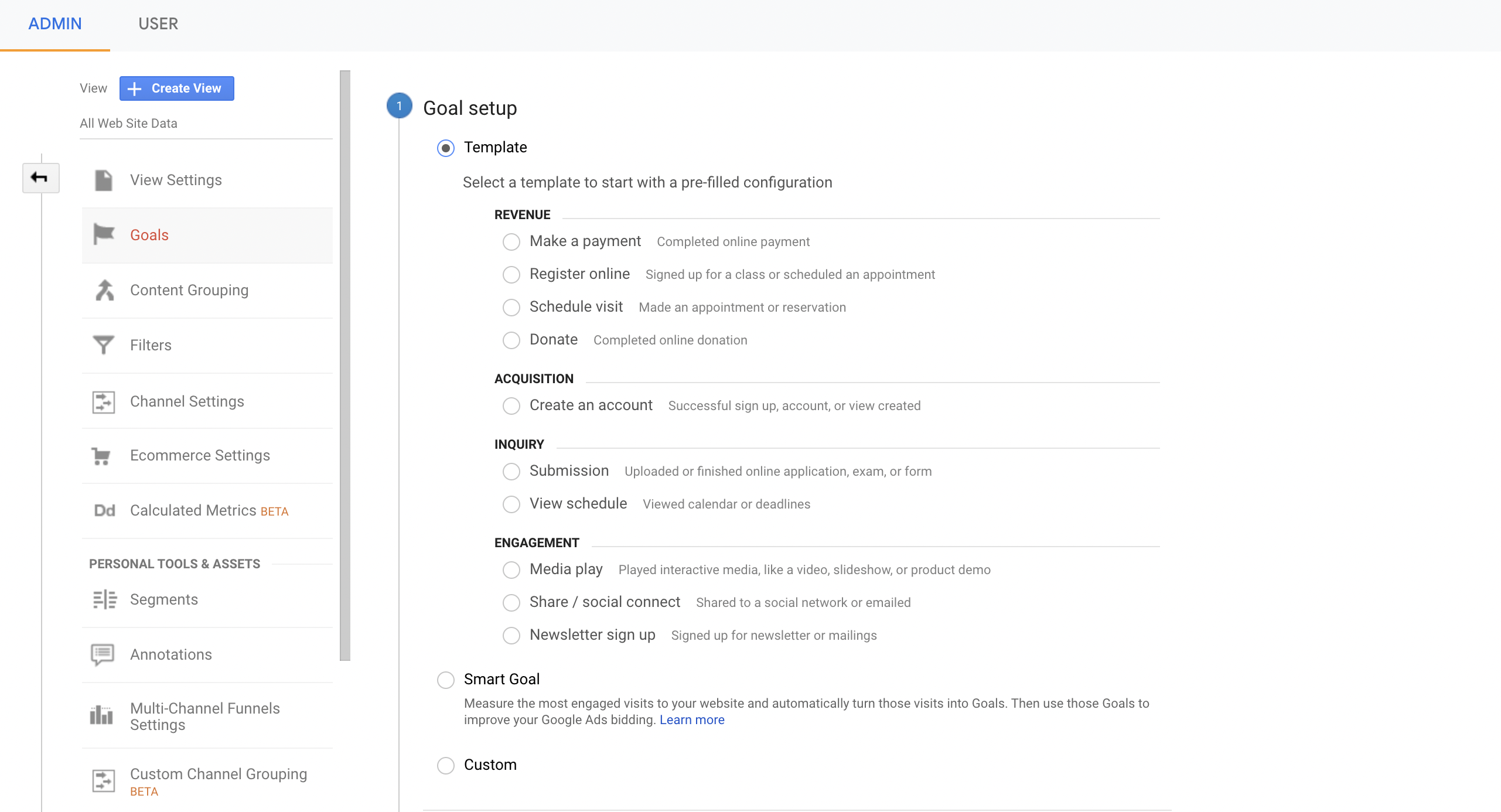The height and width of the screenshot is (812, 1501).
Task: Switch to the USER tab
Action: click(x=158, y=24)
